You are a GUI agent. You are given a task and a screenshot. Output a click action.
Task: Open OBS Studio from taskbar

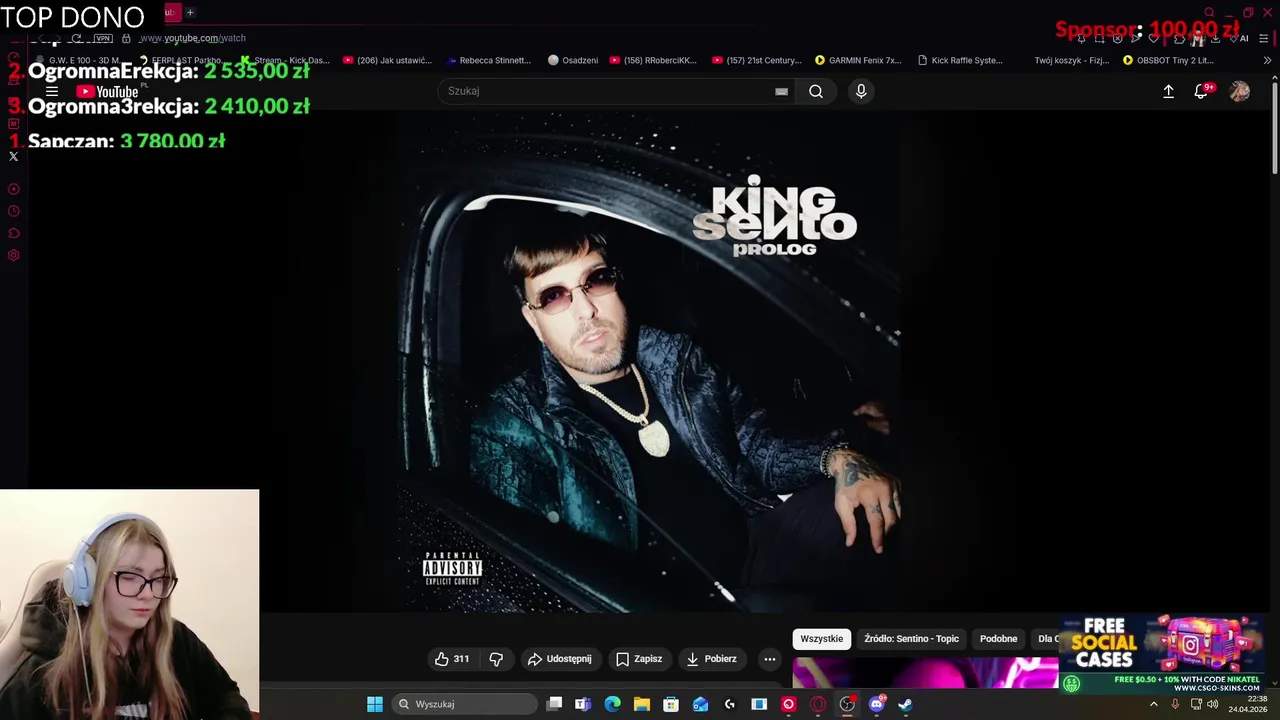point(847,704)
